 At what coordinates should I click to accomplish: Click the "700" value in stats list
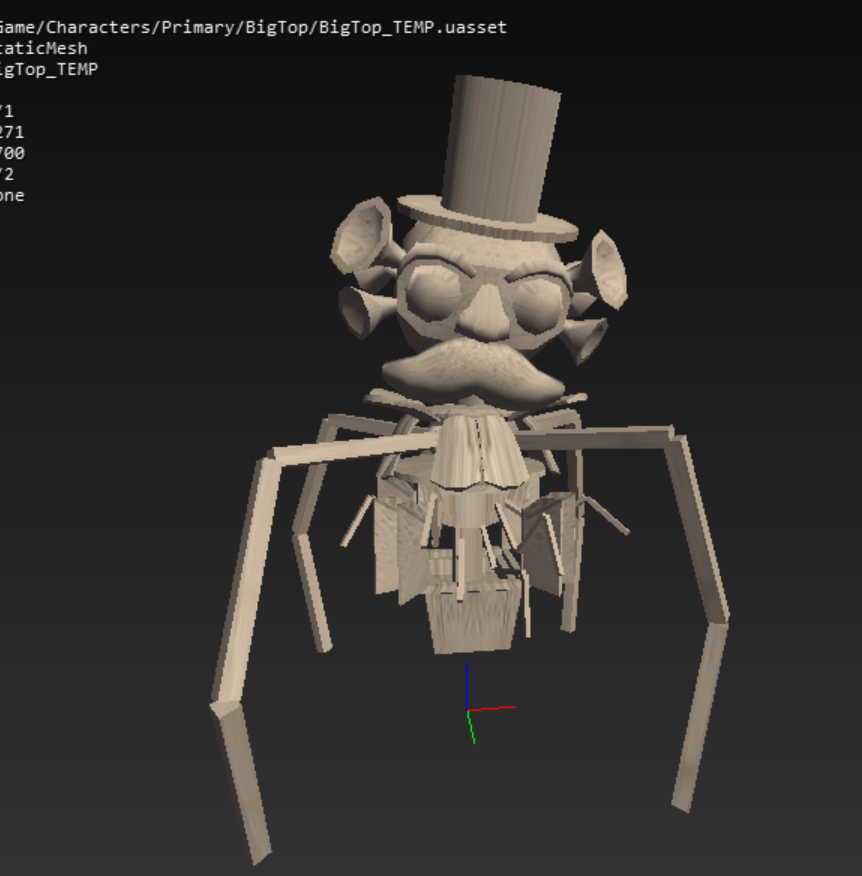(12, 153)
